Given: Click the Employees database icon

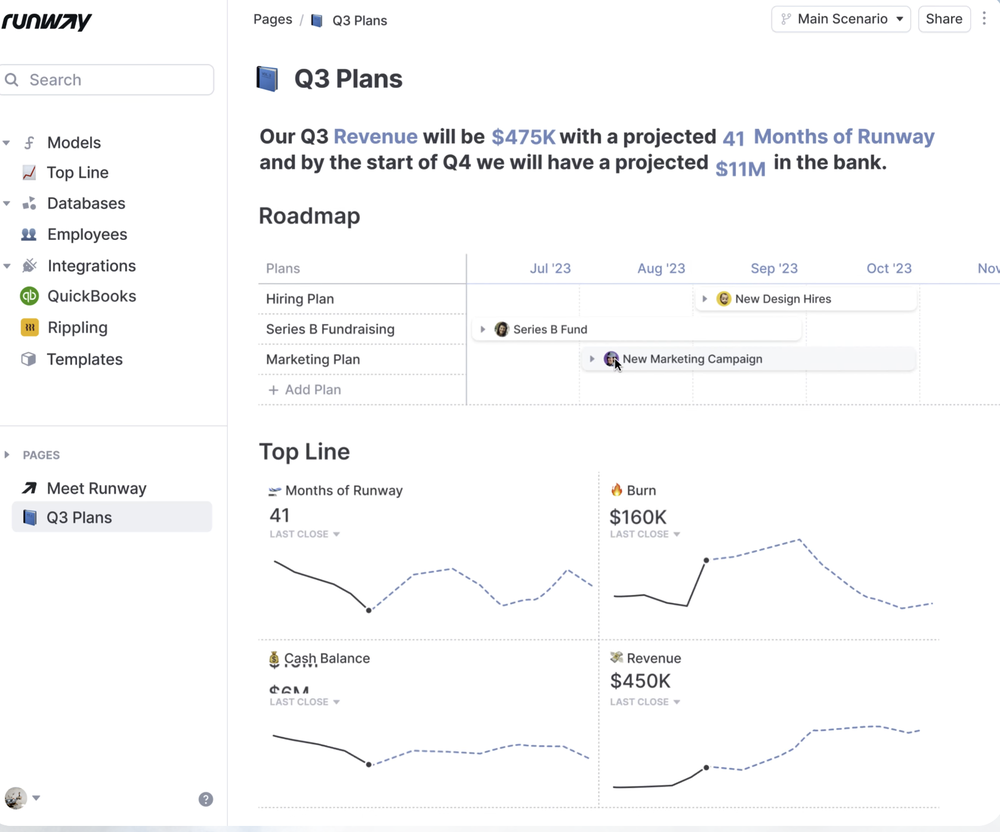Looking at the screenshot, I should click(29, 234).
